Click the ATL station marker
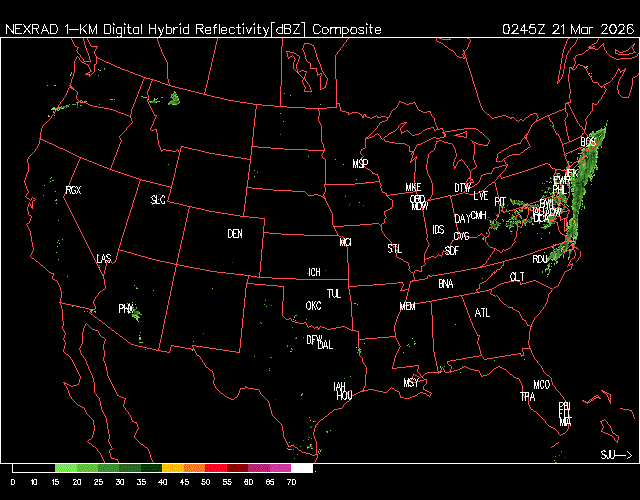The height and width of the screenshot is (500, 640). click(483, 313)
